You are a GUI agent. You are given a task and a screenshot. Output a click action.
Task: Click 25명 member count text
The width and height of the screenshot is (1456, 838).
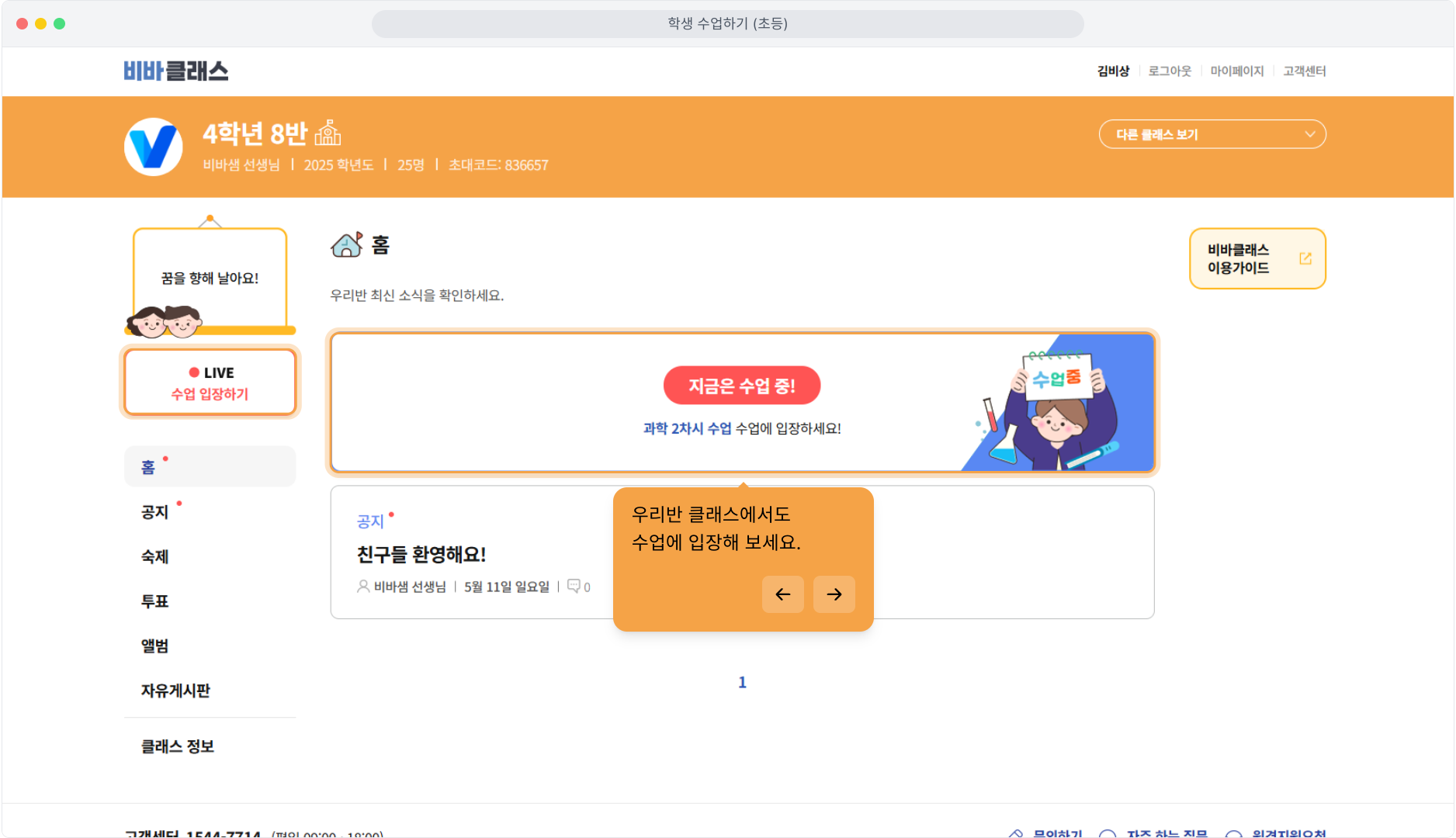coord(411,165)
